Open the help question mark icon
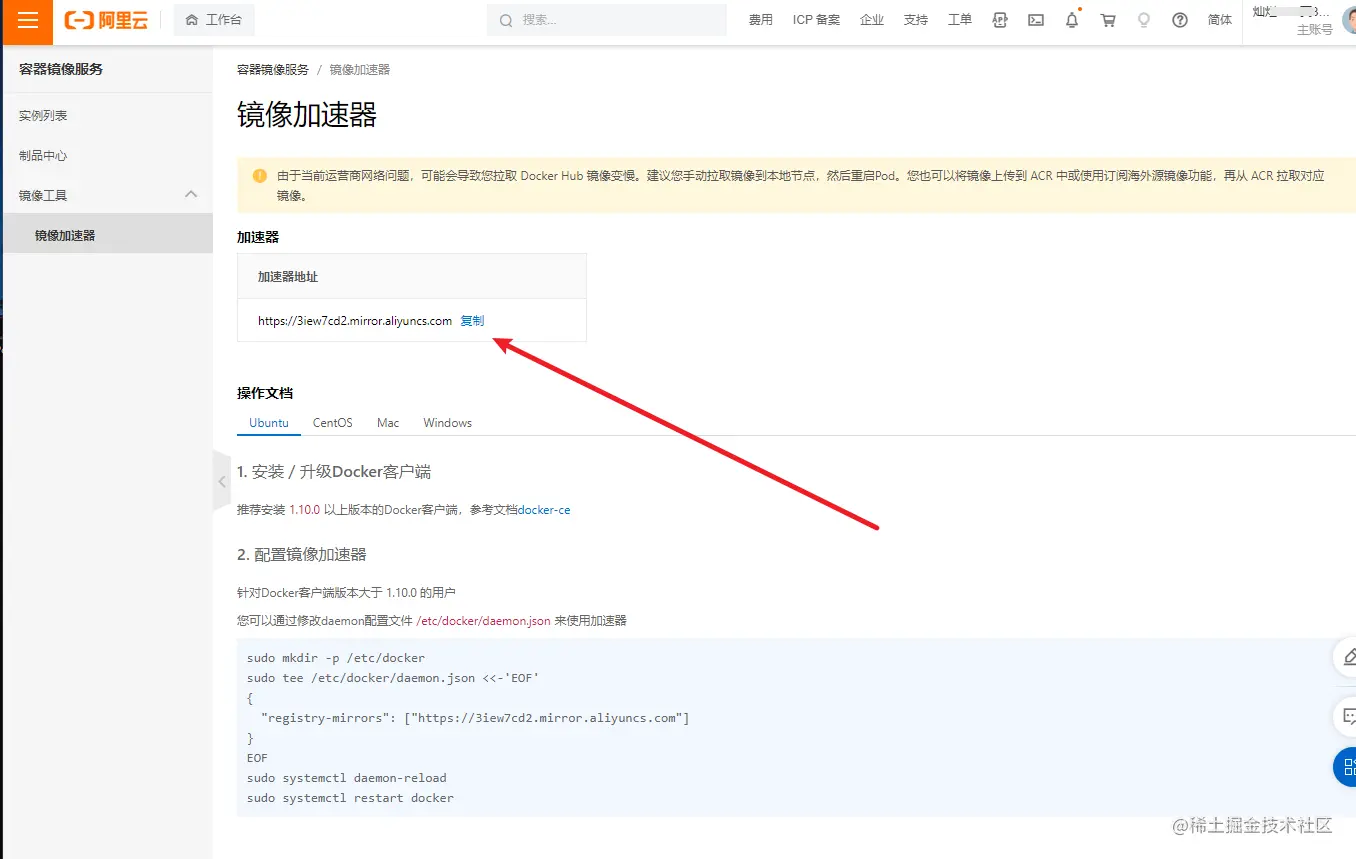 pyautogui.click(x=1180, y=20)
